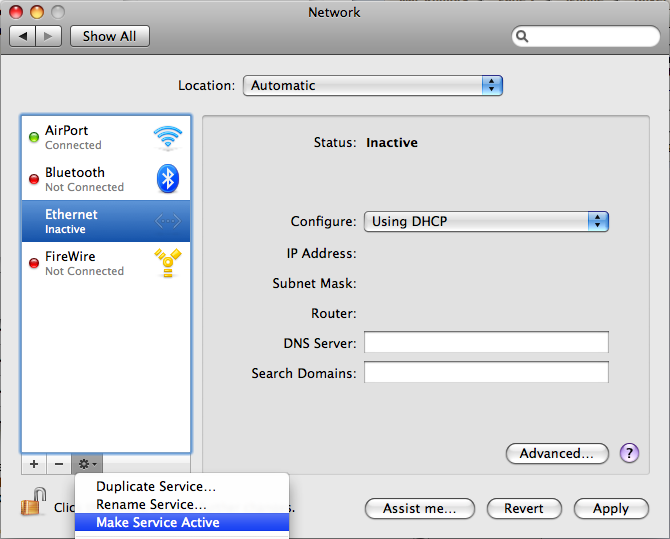Click the DNS Server input field
Image resolution: width=670 pixels, height=539 pixels.
[486, 342]
